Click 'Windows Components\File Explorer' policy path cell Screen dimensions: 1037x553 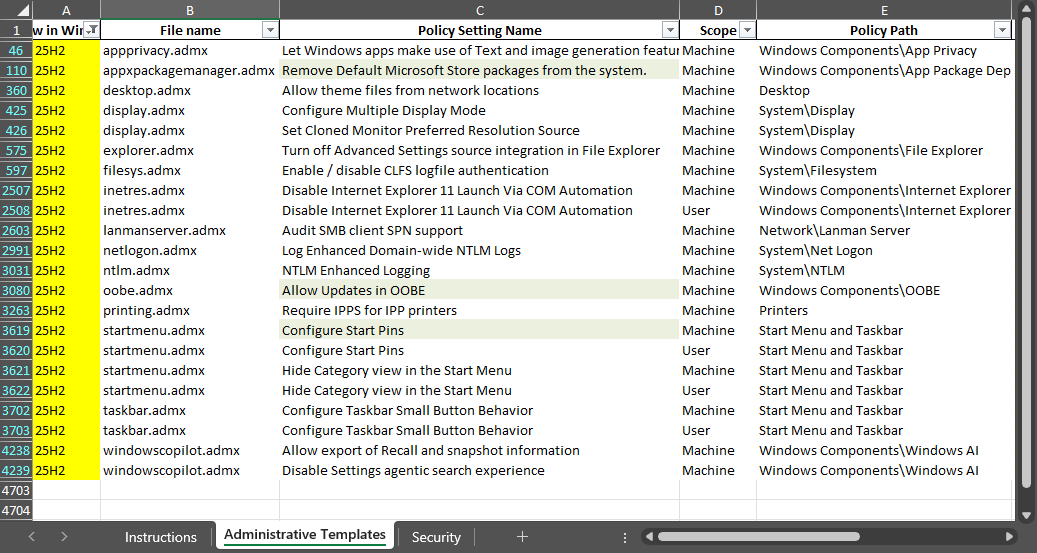click(884, 150)
